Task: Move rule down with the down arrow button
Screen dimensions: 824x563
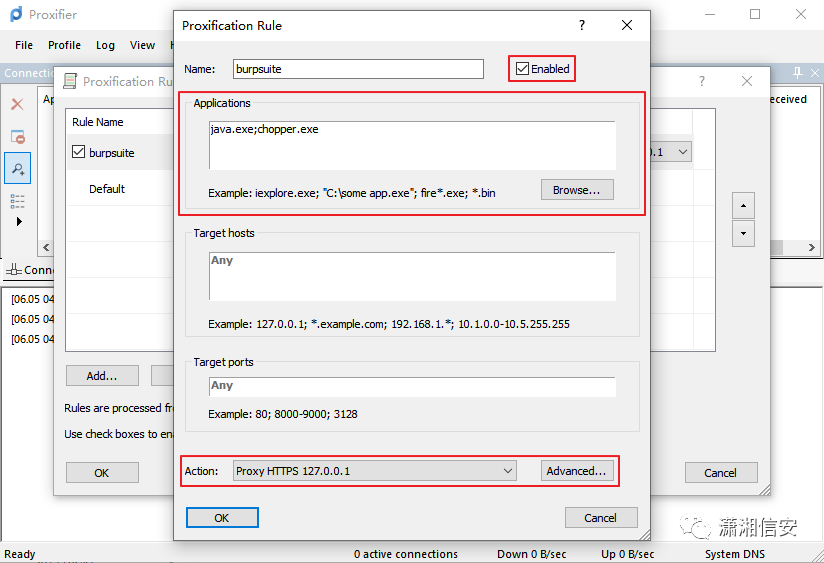Action: pyautogui.click(x=743, y=233)
